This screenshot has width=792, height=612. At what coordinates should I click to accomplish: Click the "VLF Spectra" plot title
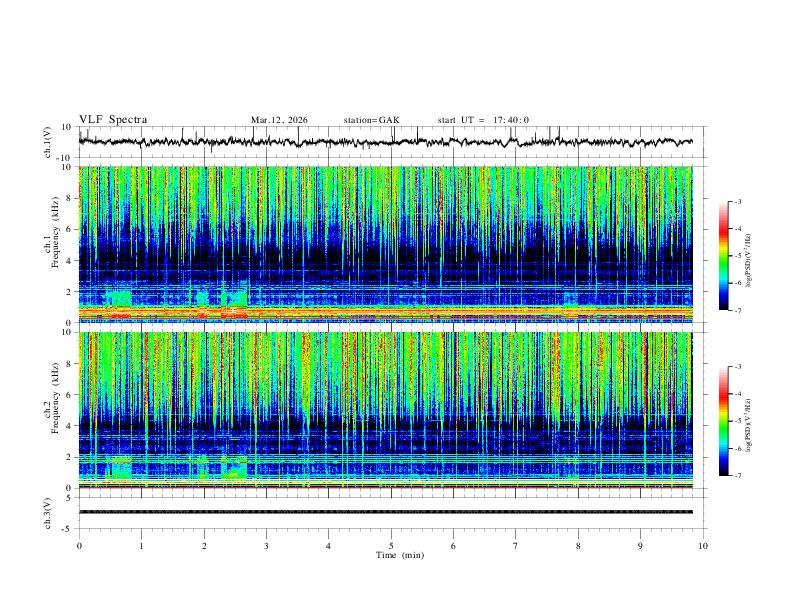point(113,120)
